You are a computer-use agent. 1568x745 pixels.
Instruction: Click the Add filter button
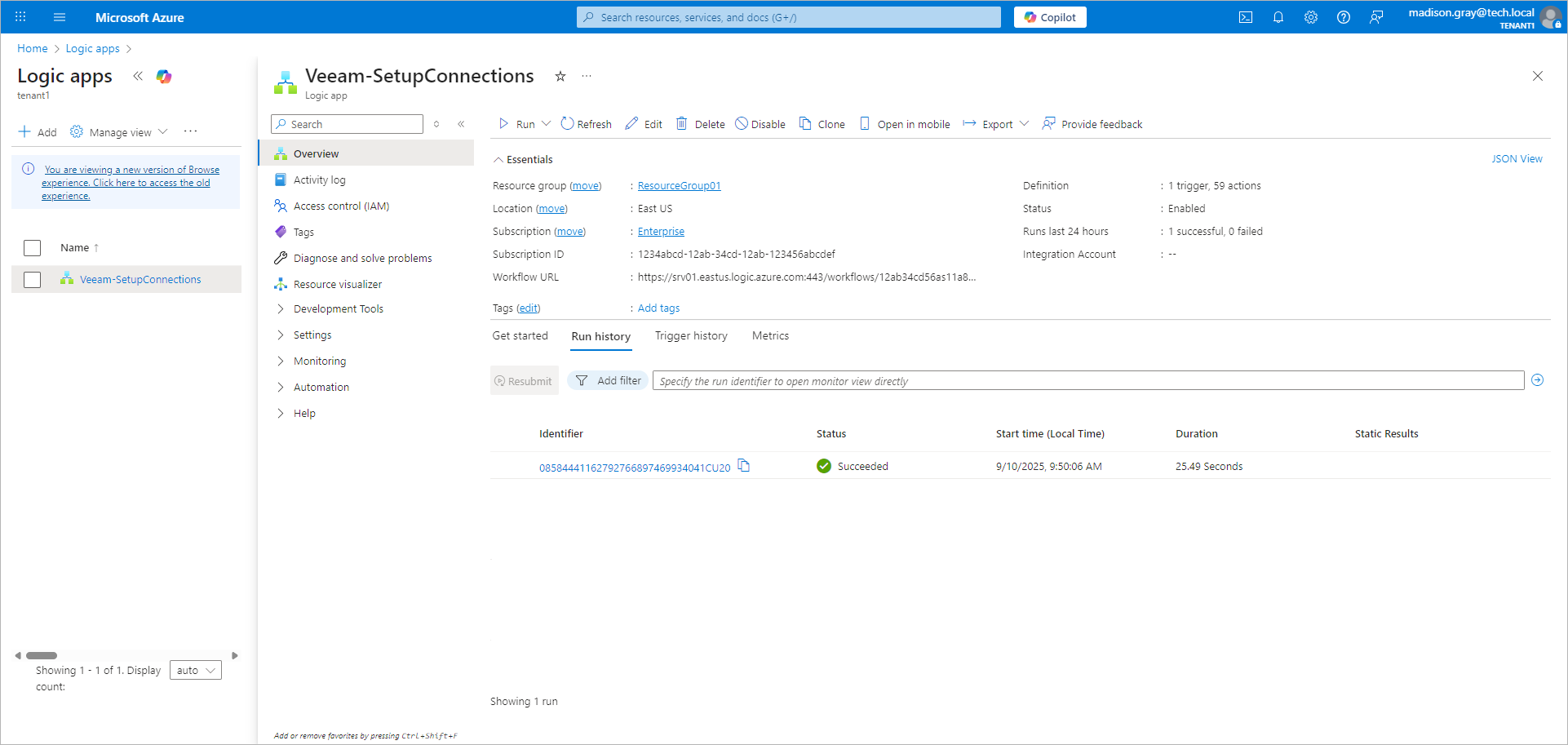click(608, 380)
